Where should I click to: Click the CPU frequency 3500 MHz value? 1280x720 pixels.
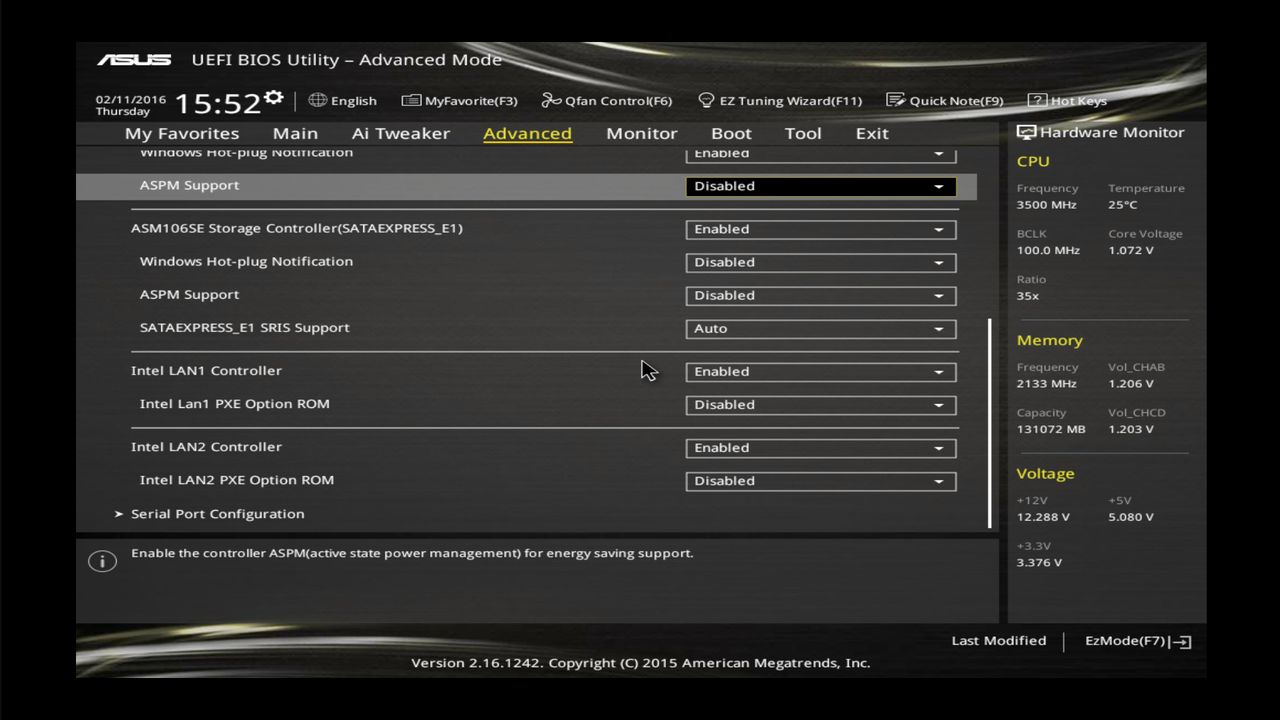[x=1047, y=205]
